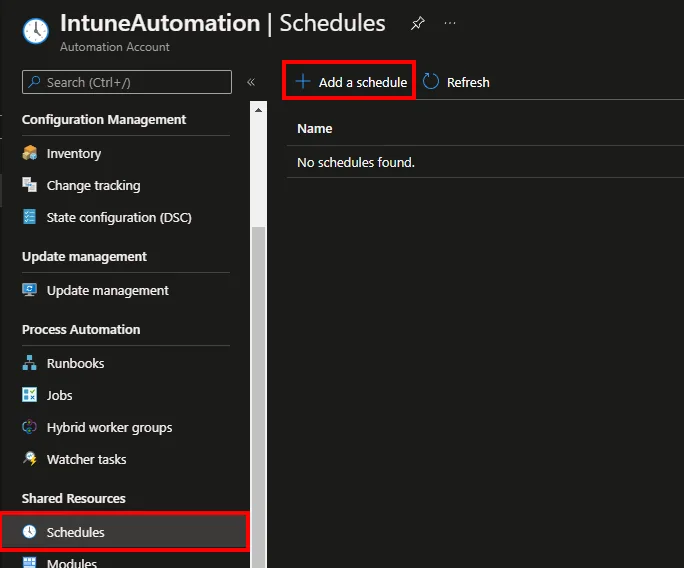The width and height of the screenshot is (684, 568).
Task: Open Jobs
Action: [59, 395]
